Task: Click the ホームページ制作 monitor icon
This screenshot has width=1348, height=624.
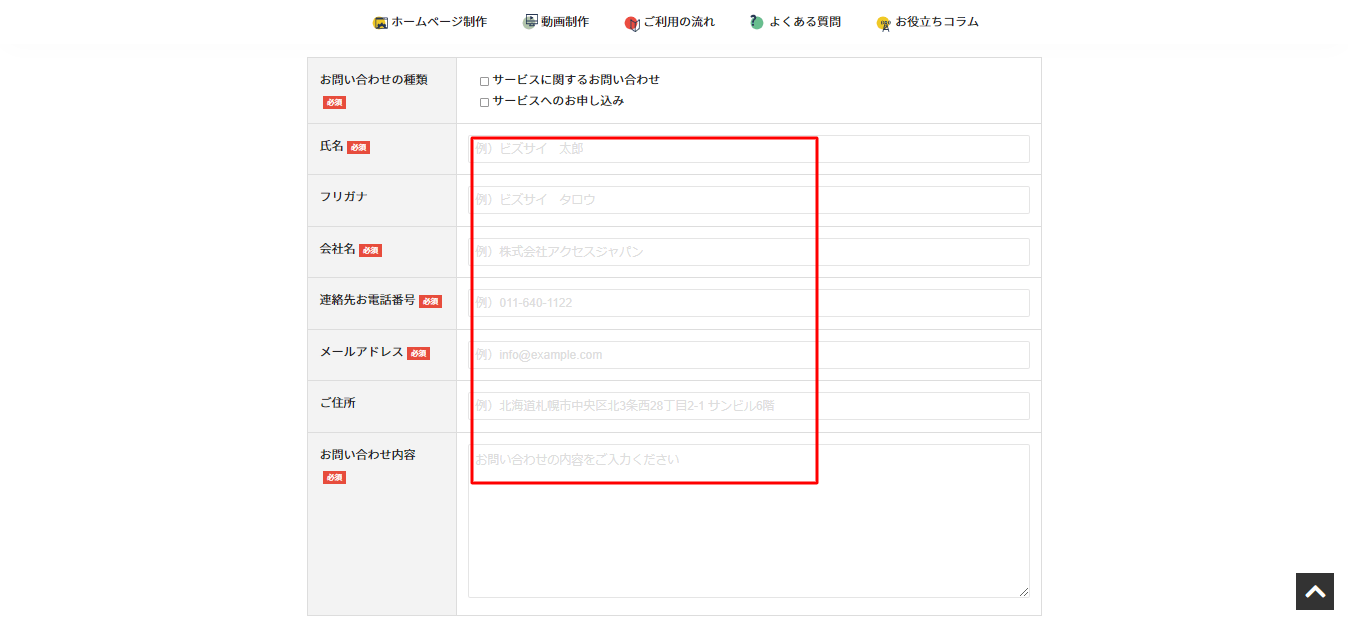Action: (380, 23)
